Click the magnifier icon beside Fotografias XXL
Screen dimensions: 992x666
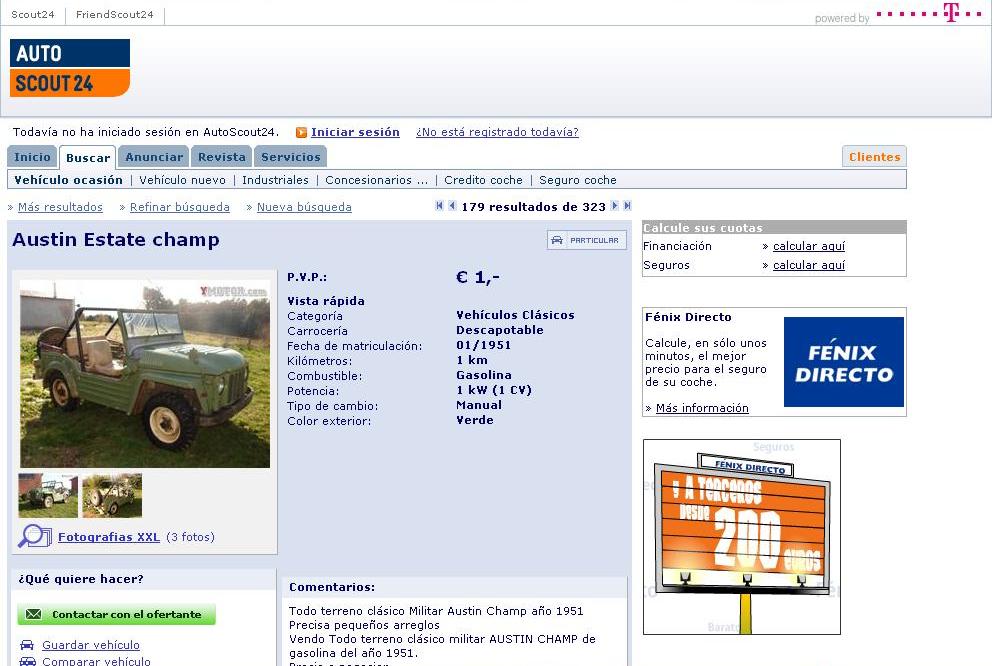click(34, 537)
